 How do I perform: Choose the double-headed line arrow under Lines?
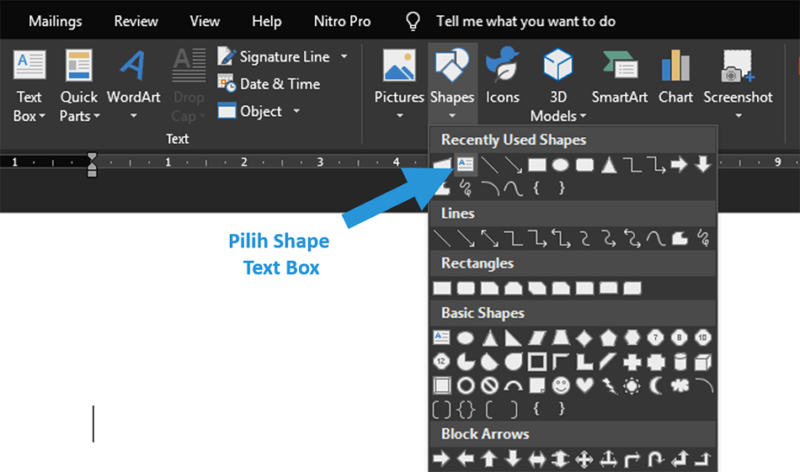(489, 238)
